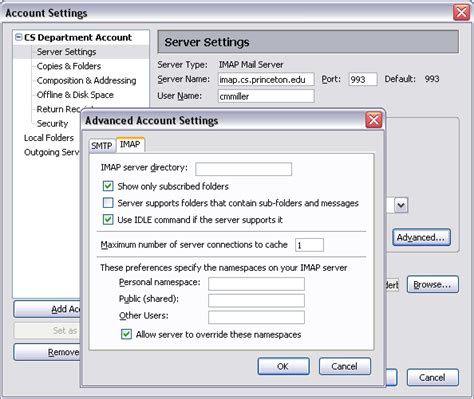
Task: Select Server Settings in the account tree
Action: [x=66, y=52]
